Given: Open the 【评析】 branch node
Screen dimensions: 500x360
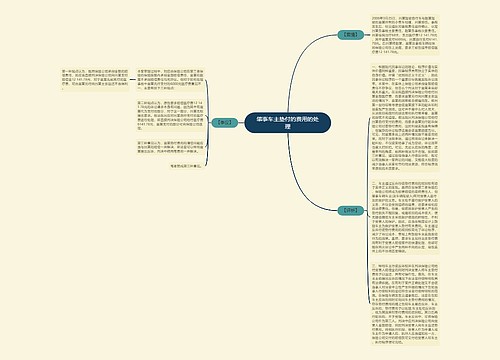Looking at the screenshot, I should click(350, 210).
